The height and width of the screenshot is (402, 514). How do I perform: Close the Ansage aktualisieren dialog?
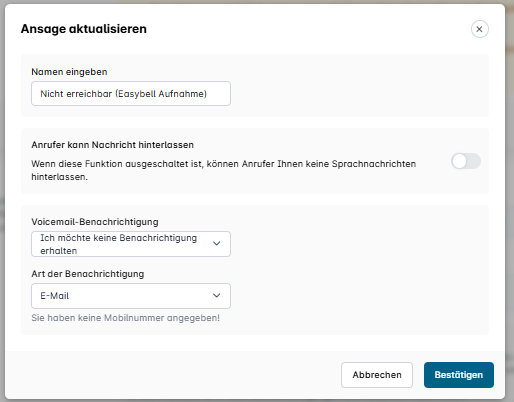click(x=479, y=29)
